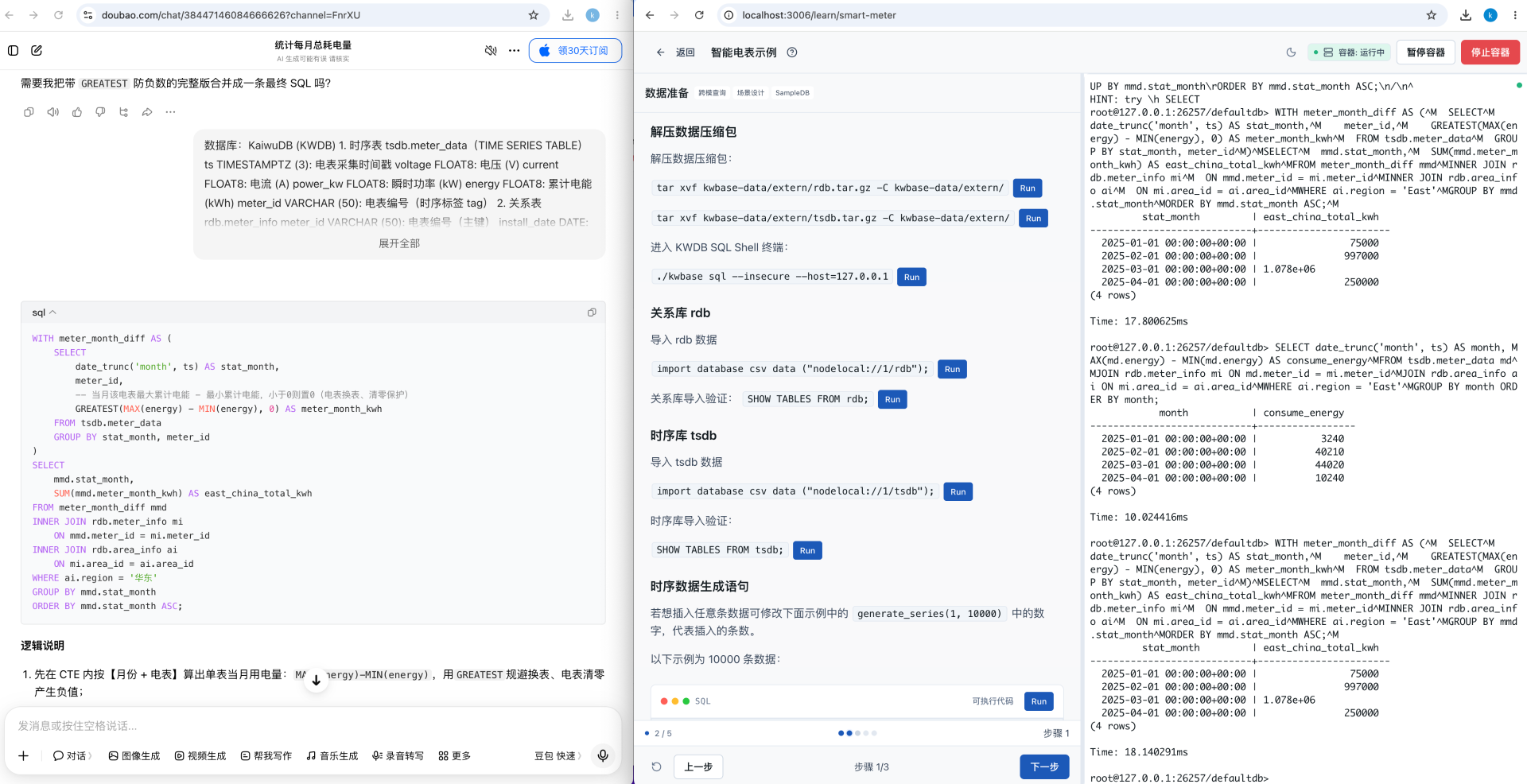This screenshot has height=784, width=1527.
Task: Select the SampleDB tag
Action: (792, 93)
